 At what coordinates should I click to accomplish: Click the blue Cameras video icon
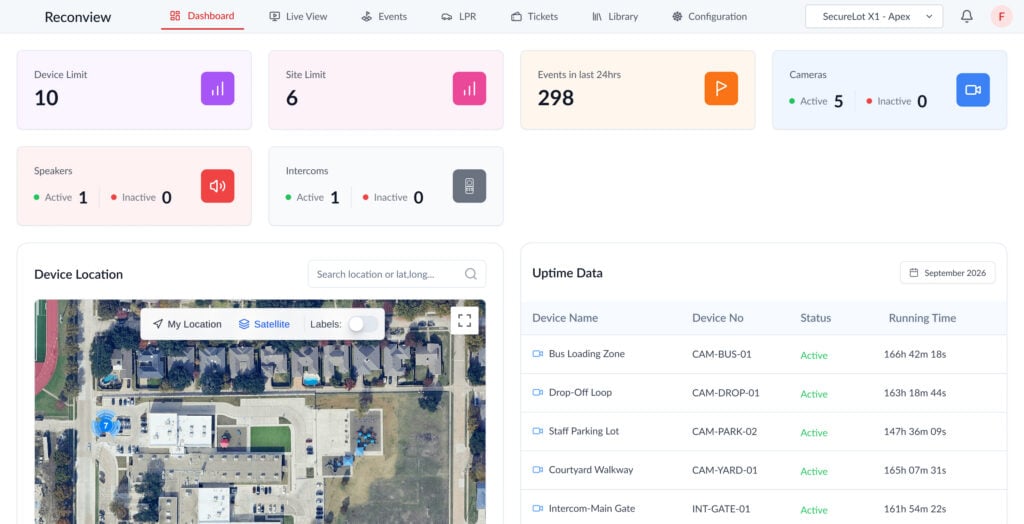click(973, 90)
